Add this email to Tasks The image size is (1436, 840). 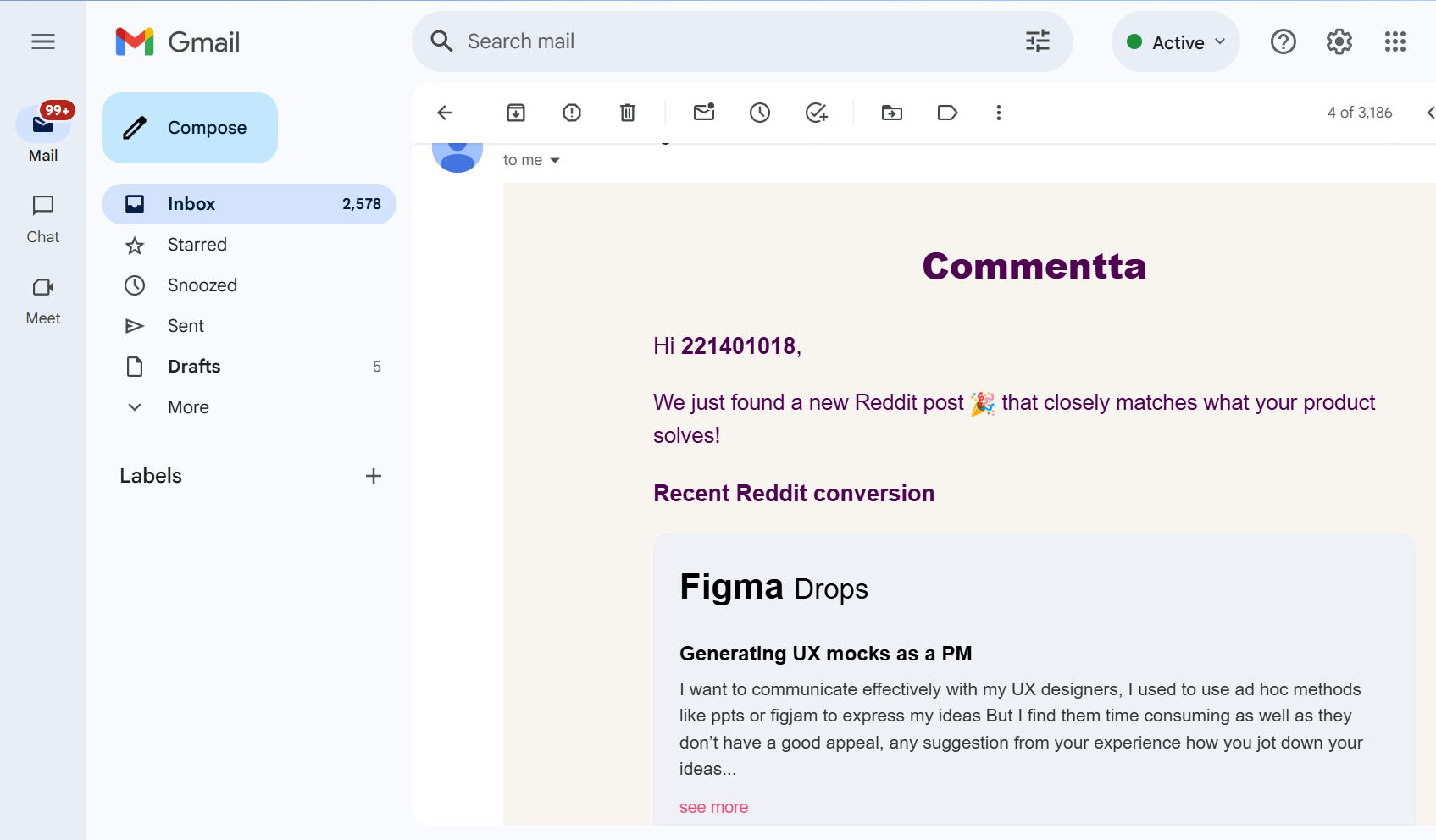point(816,113)
